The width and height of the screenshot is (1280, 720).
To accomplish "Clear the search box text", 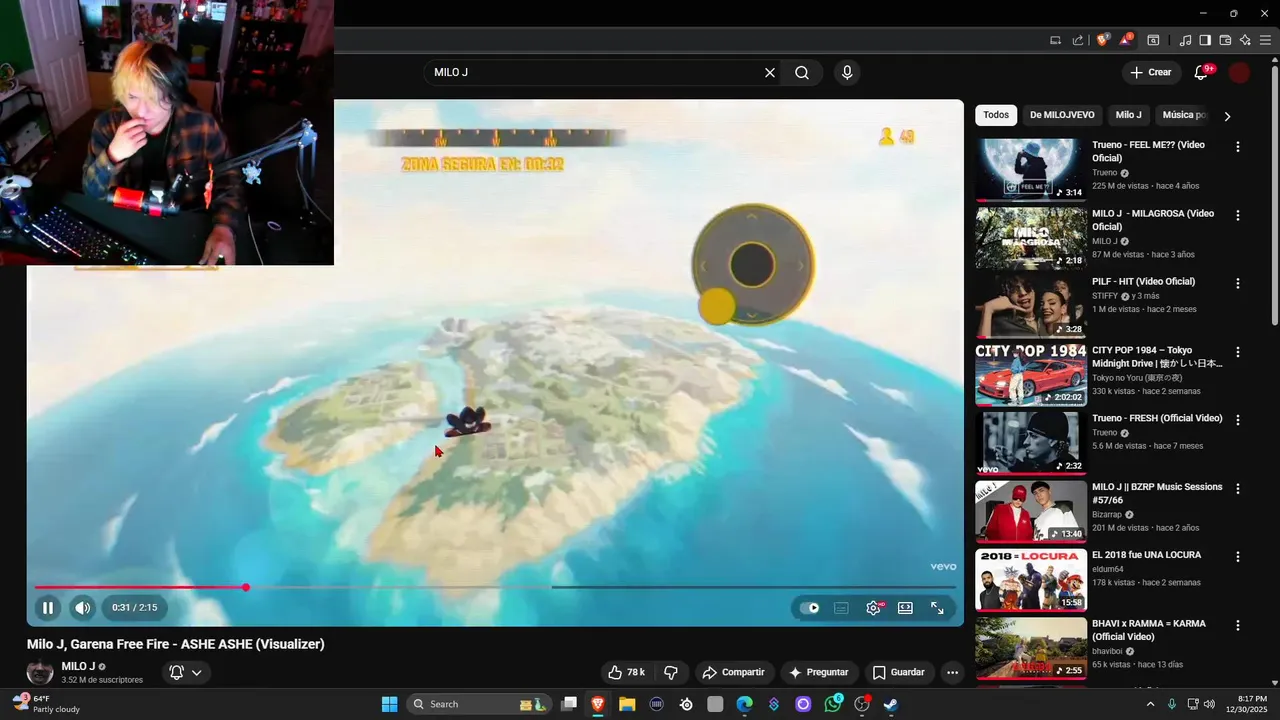I will 770,73.
